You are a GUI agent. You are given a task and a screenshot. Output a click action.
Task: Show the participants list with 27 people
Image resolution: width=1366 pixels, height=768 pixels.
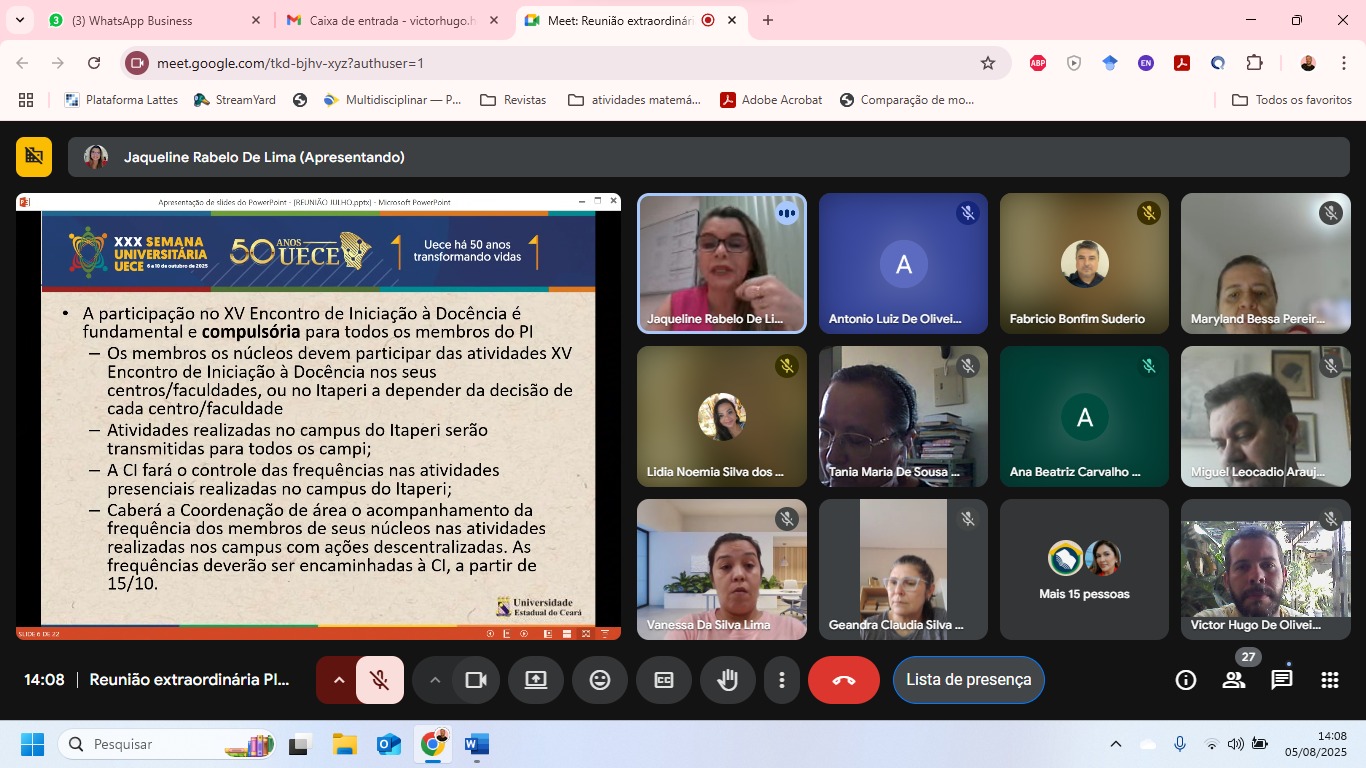pos(1234,680)
